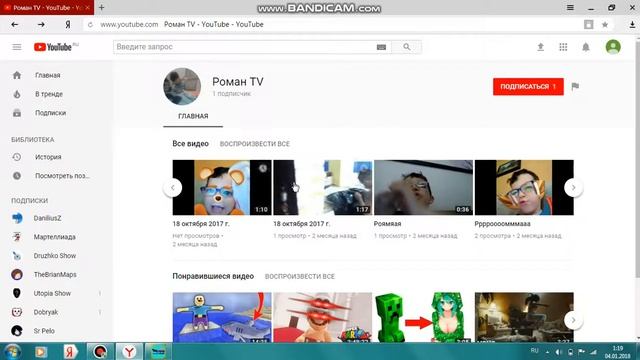
Task: Click the volume icon in system tray
Action: (558, 352)
